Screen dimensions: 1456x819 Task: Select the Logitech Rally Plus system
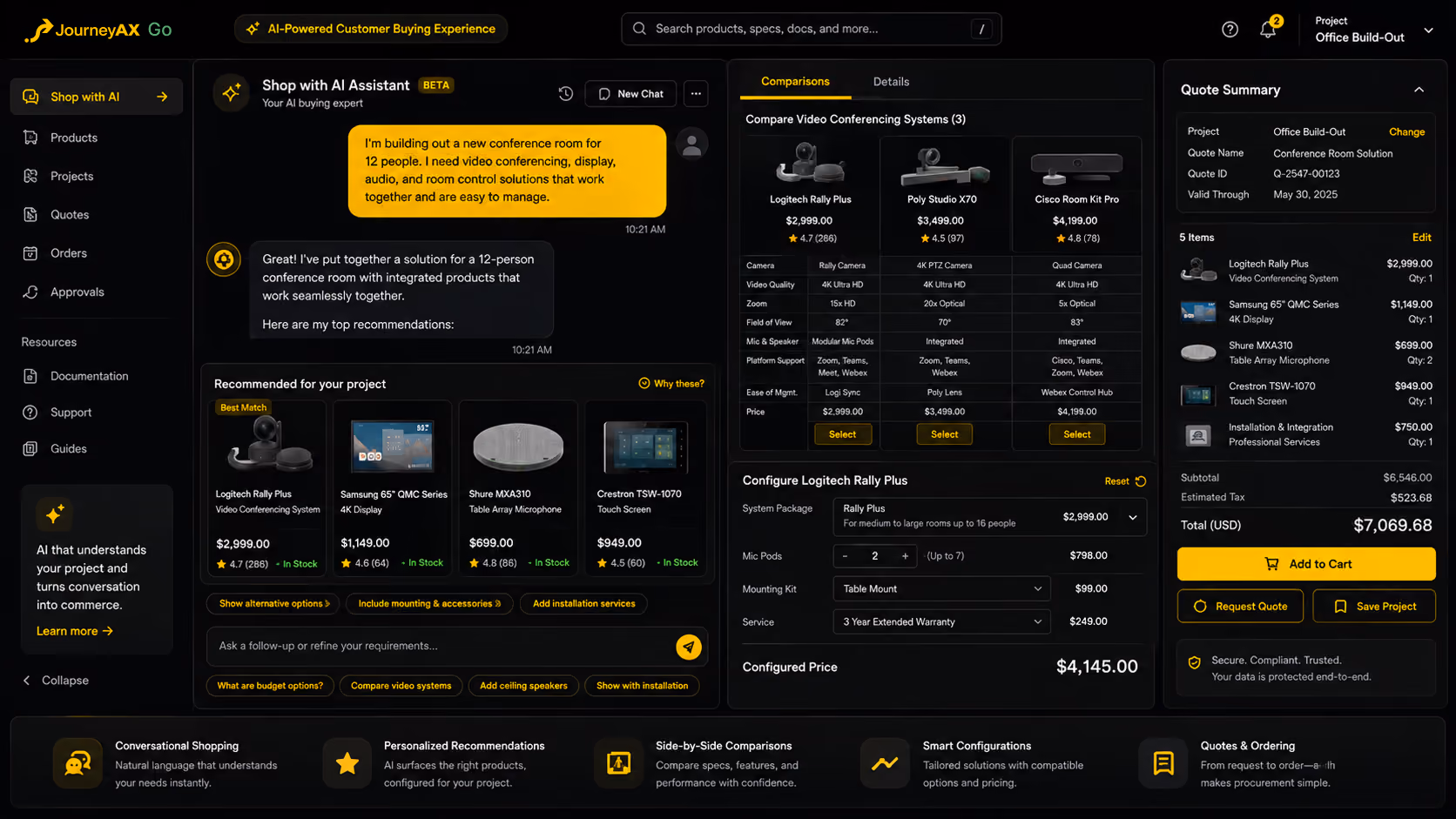[x=843, y=434]
